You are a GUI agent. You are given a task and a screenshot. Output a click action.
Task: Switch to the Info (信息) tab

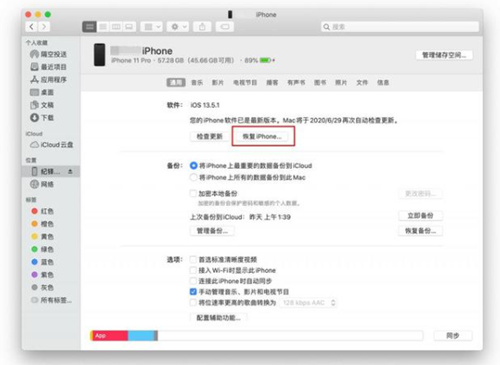pyautogui.click(x=383, y=82)
